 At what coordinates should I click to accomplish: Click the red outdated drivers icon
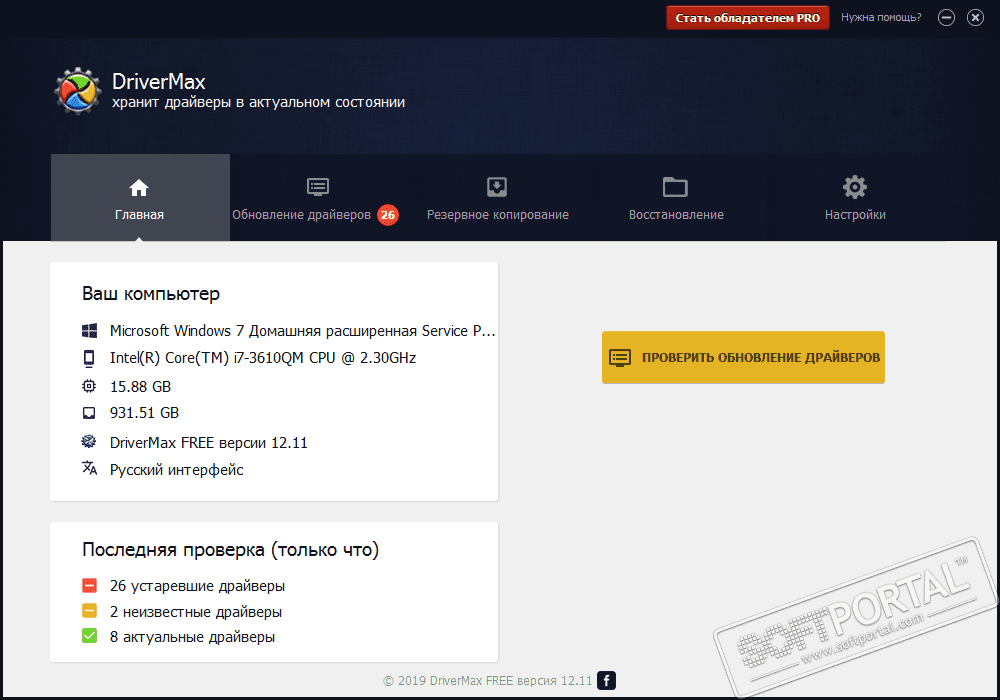(89, 585)
